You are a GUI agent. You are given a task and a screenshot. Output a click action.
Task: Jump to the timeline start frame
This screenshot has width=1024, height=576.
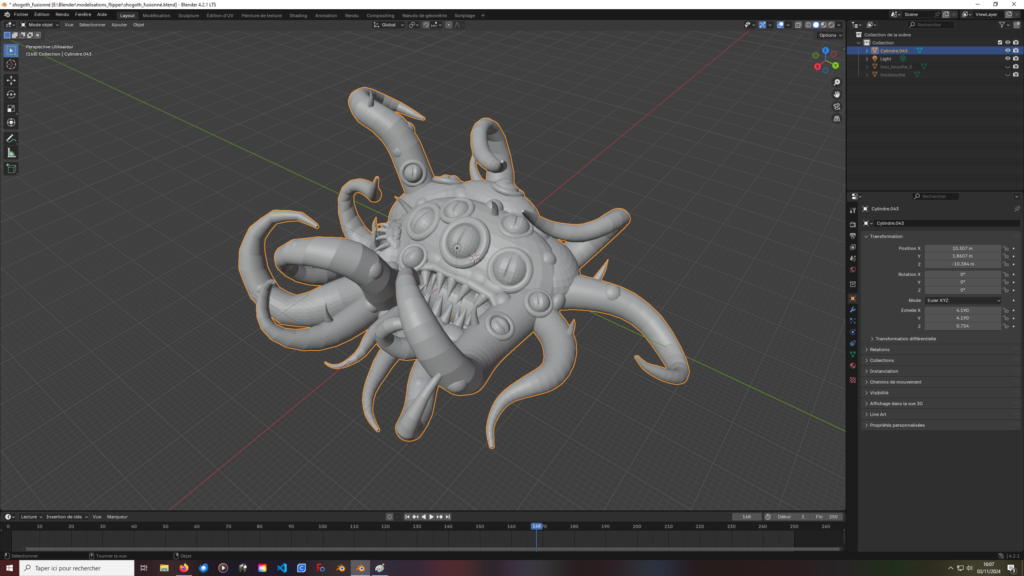407,517
